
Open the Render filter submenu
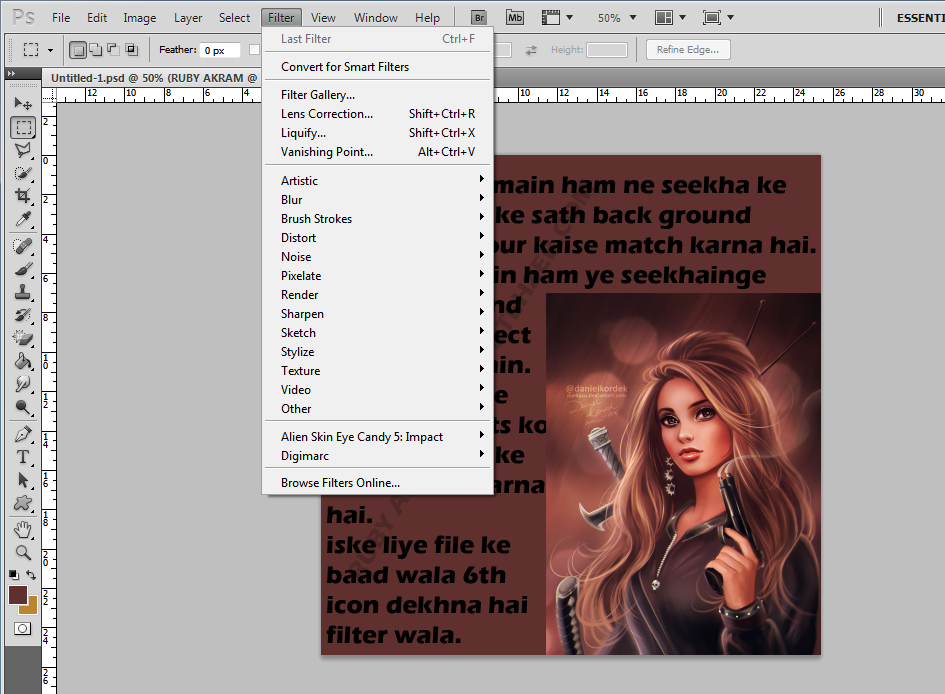coord(378,295)
